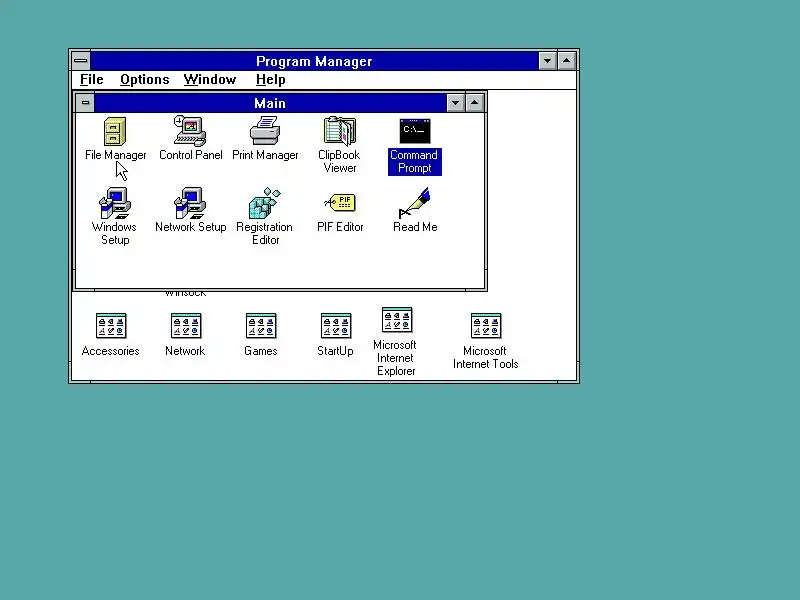Image resolution: width=800 pixels, height=600 pixels.
Task: Select the Registration Editor icon
Action: [x=265, y=203]
